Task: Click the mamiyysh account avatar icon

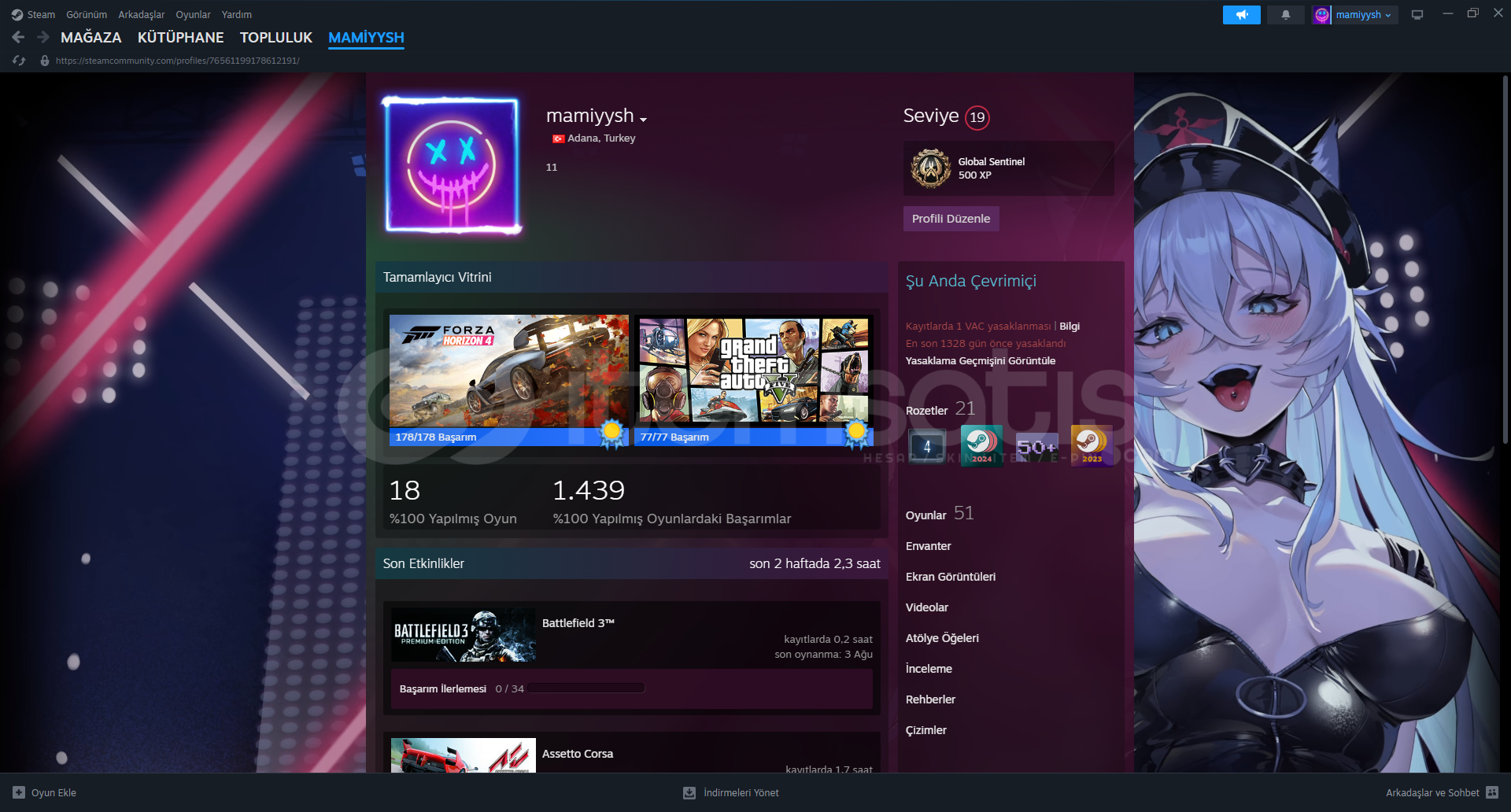Action: point(1322,15)
